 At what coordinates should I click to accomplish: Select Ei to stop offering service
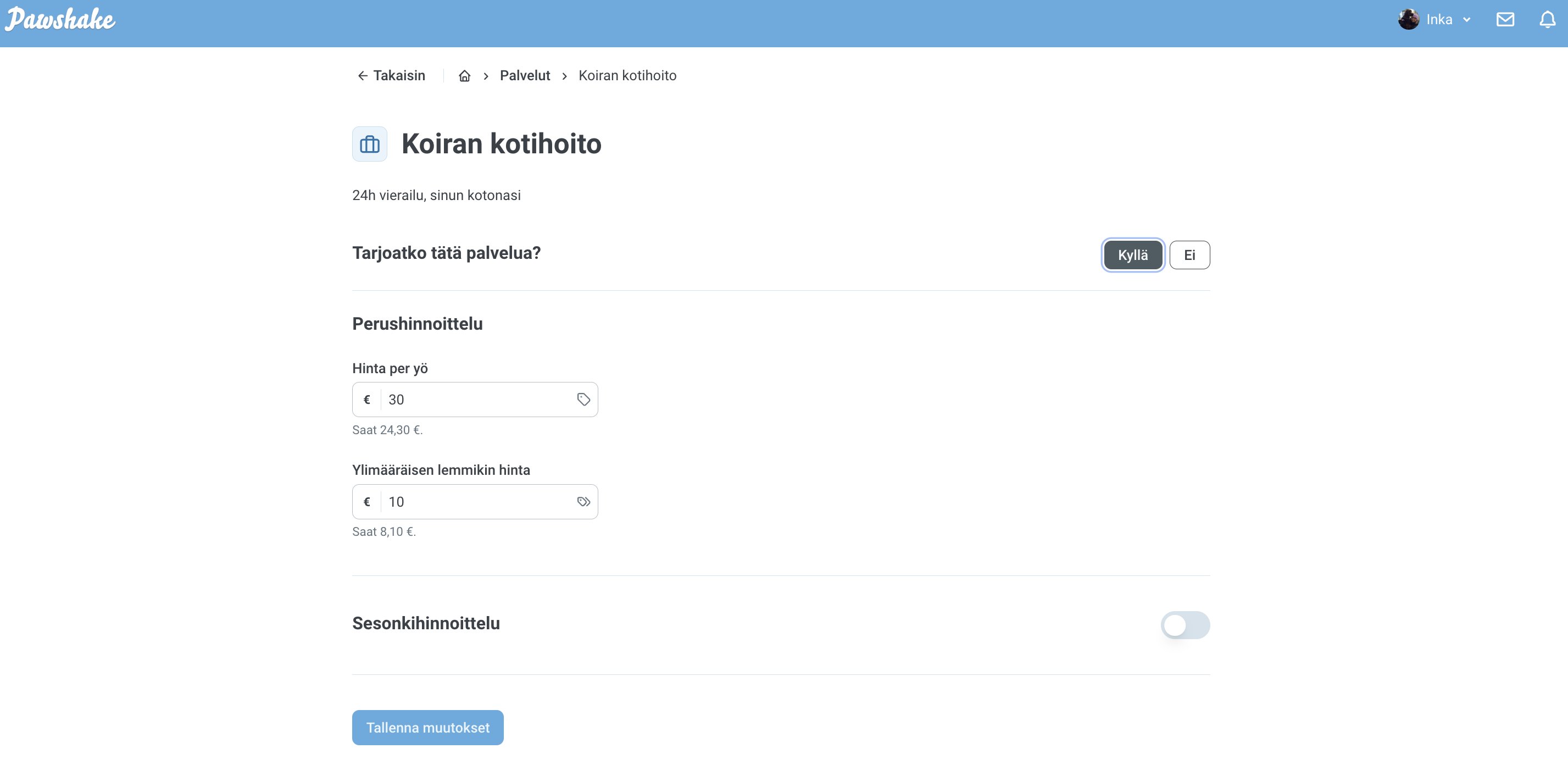click(x=1189, y=255)
